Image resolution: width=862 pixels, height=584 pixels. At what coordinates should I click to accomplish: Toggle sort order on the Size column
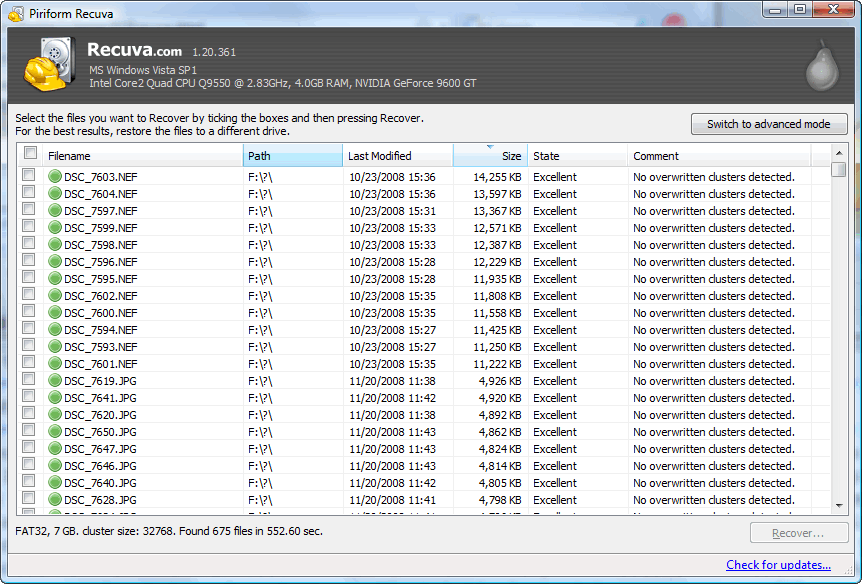[490, 156]
